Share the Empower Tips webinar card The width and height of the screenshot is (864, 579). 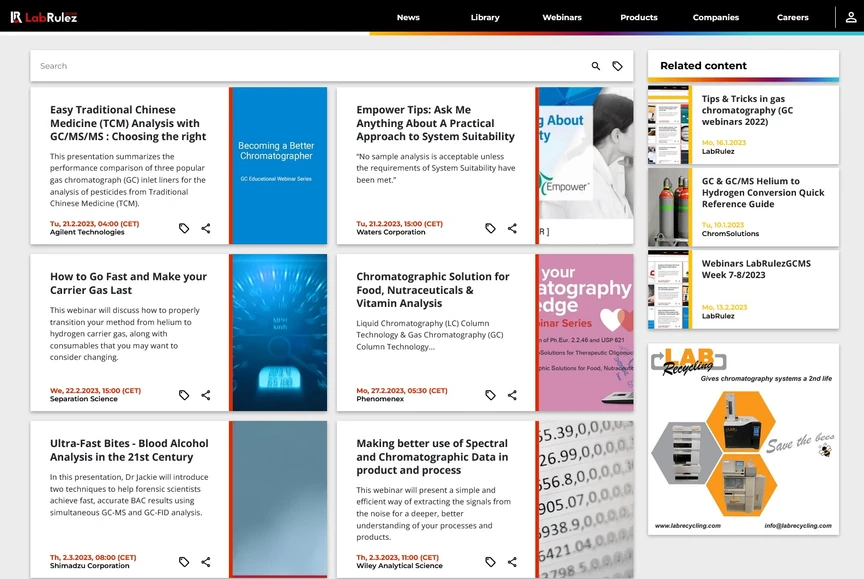point(512,228)
